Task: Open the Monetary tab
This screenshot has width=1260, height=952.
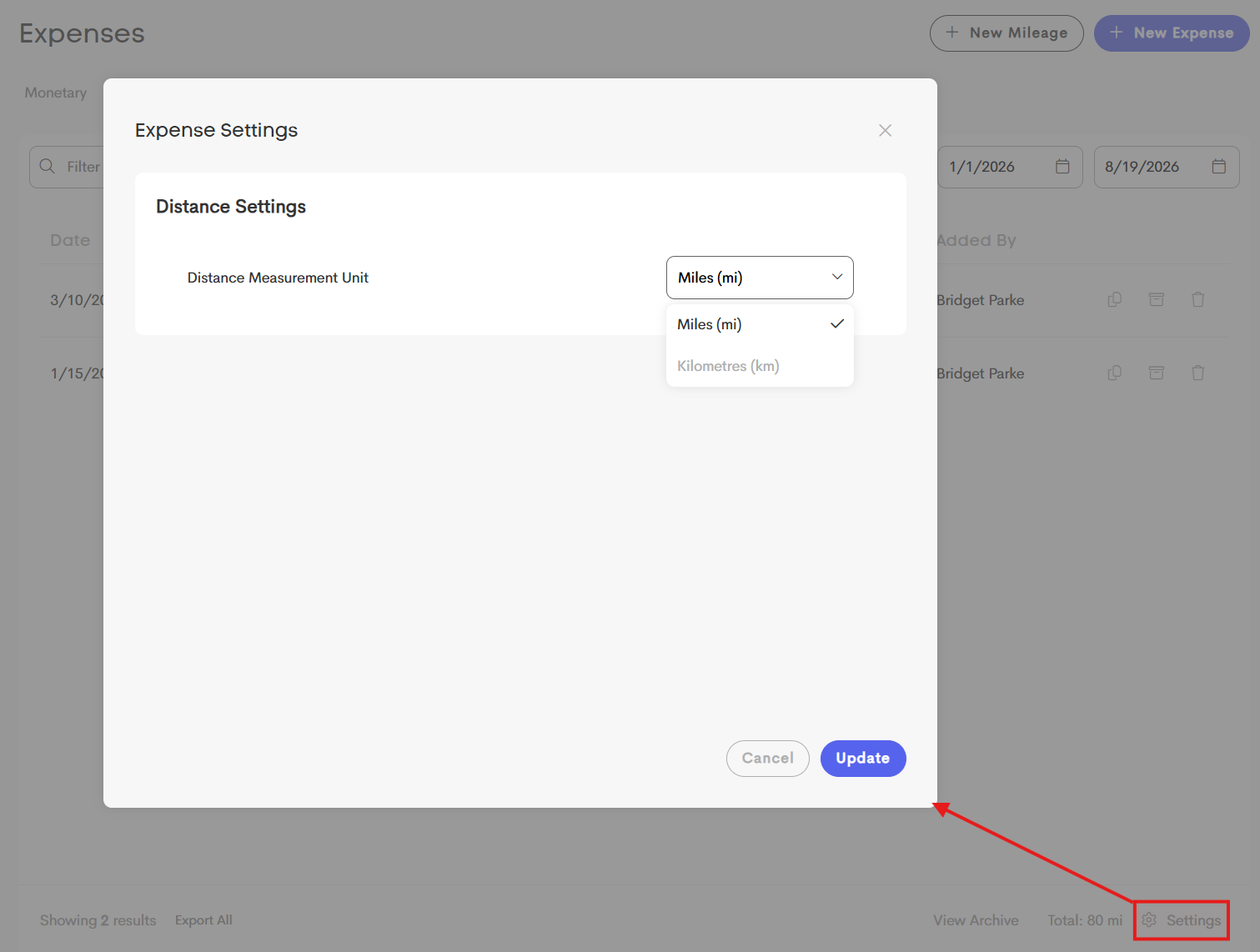Action: (x=56, y=93)
